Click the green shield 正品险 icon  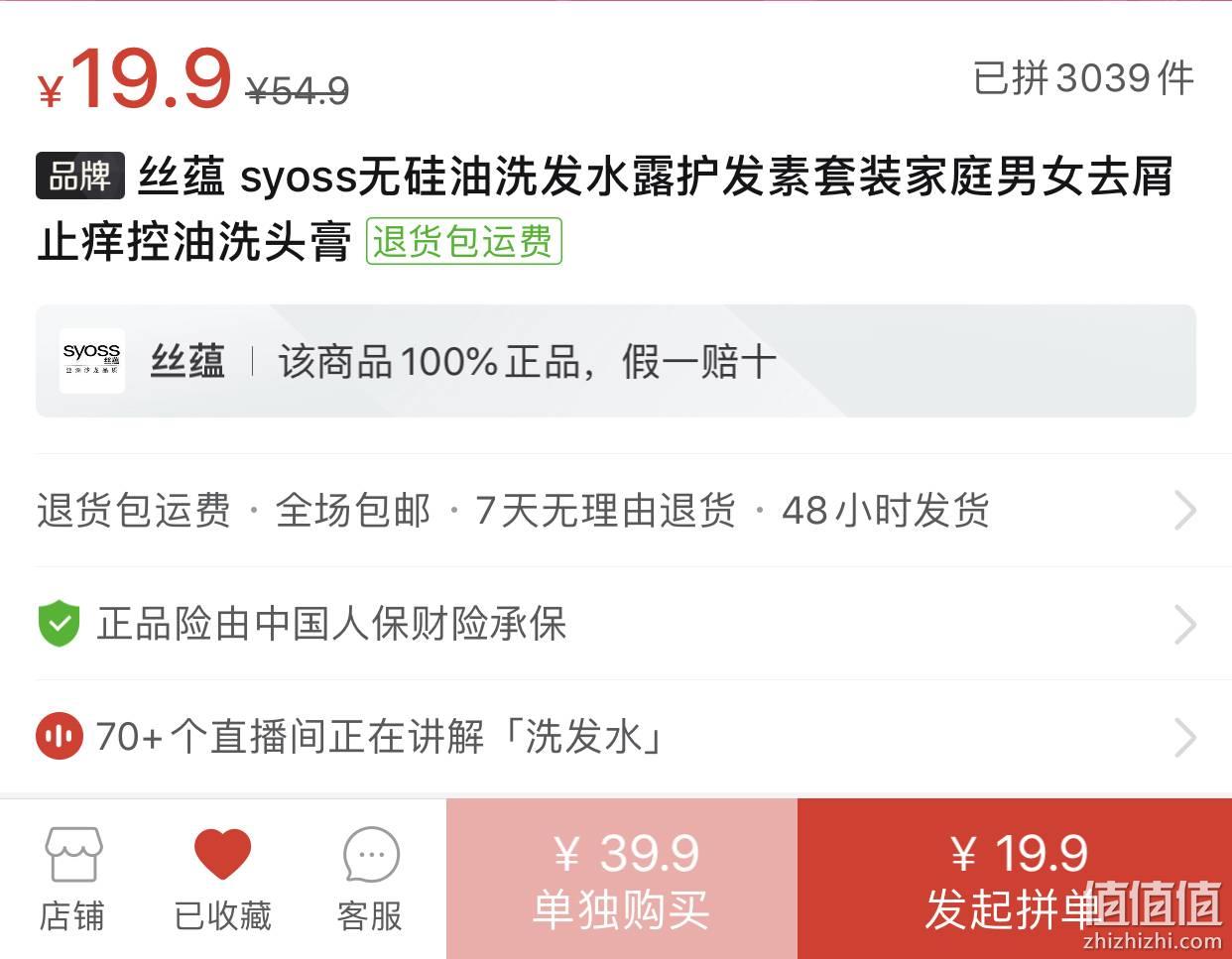tap(59, 624)
